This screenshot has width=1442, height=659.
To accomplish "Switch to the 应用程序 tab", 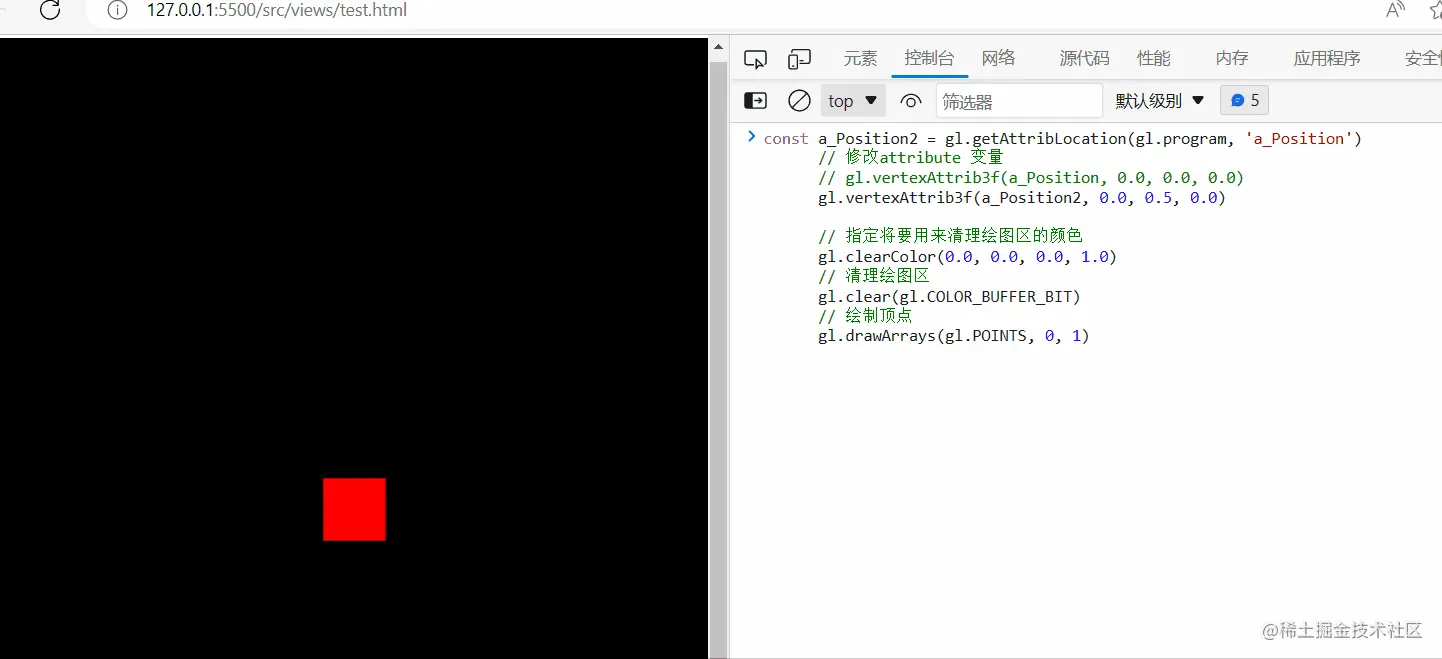I will 1327,58.
